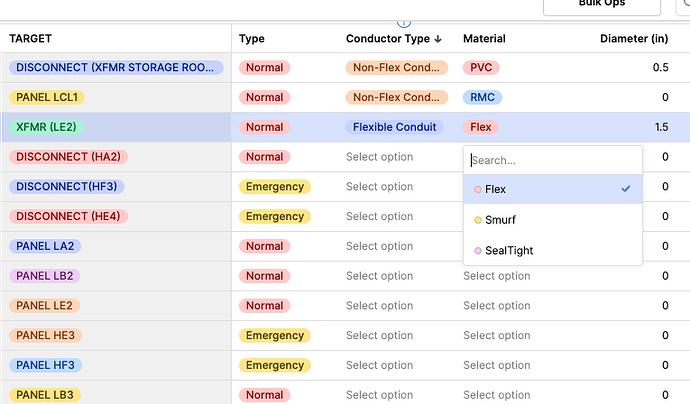The width and height of the screenshot is (690, 404).
Task: Open Material Select option for PANEL HF3
Action: 496,365
